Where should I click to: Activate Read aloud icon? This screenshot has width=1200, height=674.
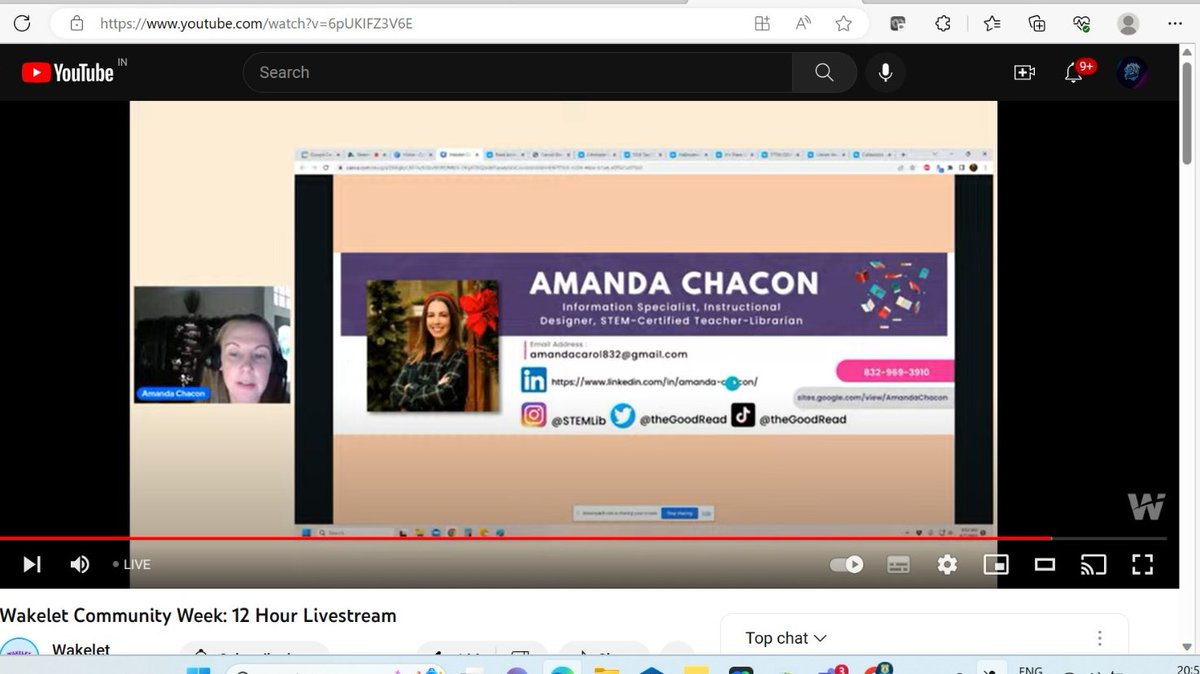pos(803,23)
